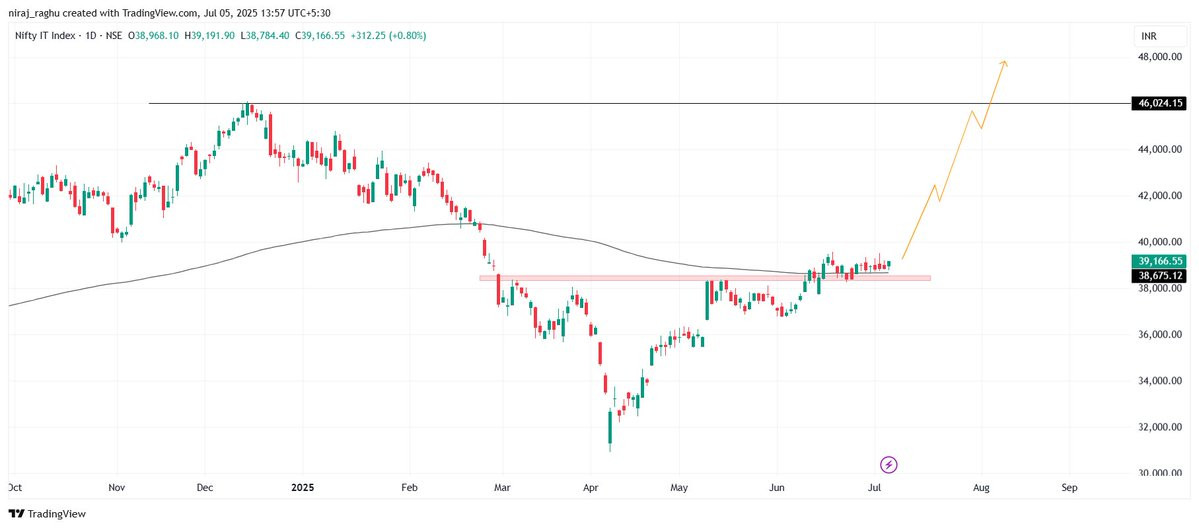Click the green 39,166.55 current price label

coord(1160,260)
